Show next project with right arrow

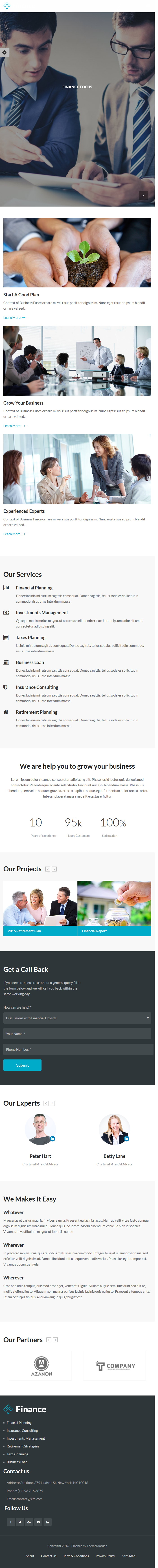(54, 869)
